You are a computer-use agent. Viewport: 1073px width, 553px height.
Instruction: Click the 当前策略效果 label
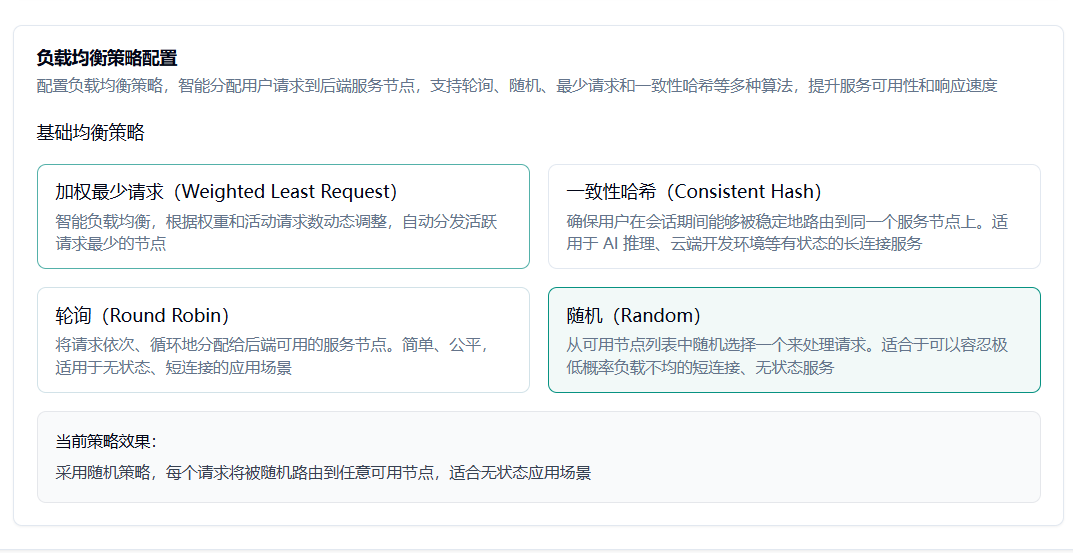click(x=106, y=442)
